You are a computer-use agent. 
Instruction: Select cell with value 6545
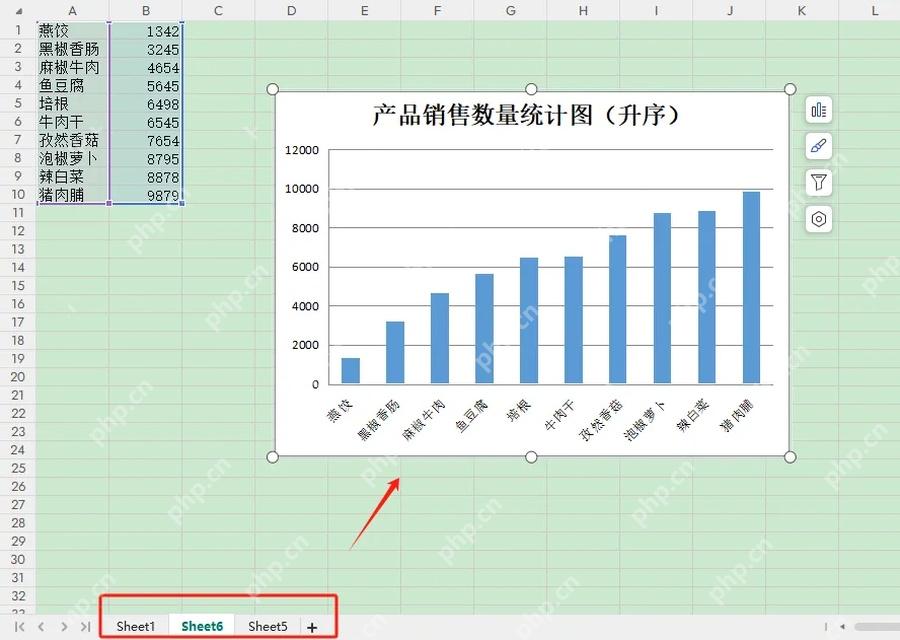click(x=146, y=122)
